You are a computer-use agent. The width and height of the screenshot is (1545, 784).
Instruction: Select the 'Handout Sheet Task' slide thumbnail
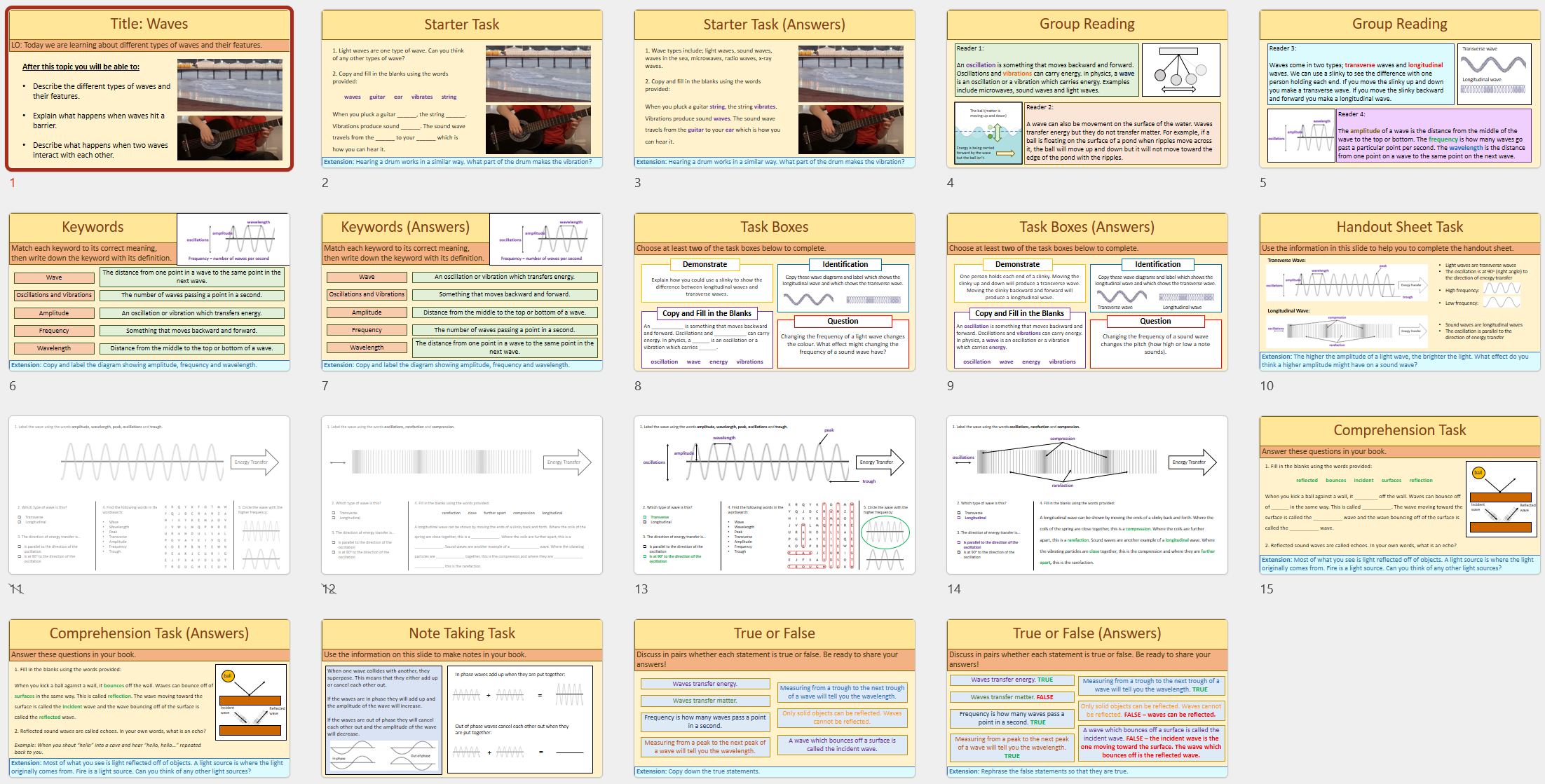pyautogui.click(x=1400, y=292)
